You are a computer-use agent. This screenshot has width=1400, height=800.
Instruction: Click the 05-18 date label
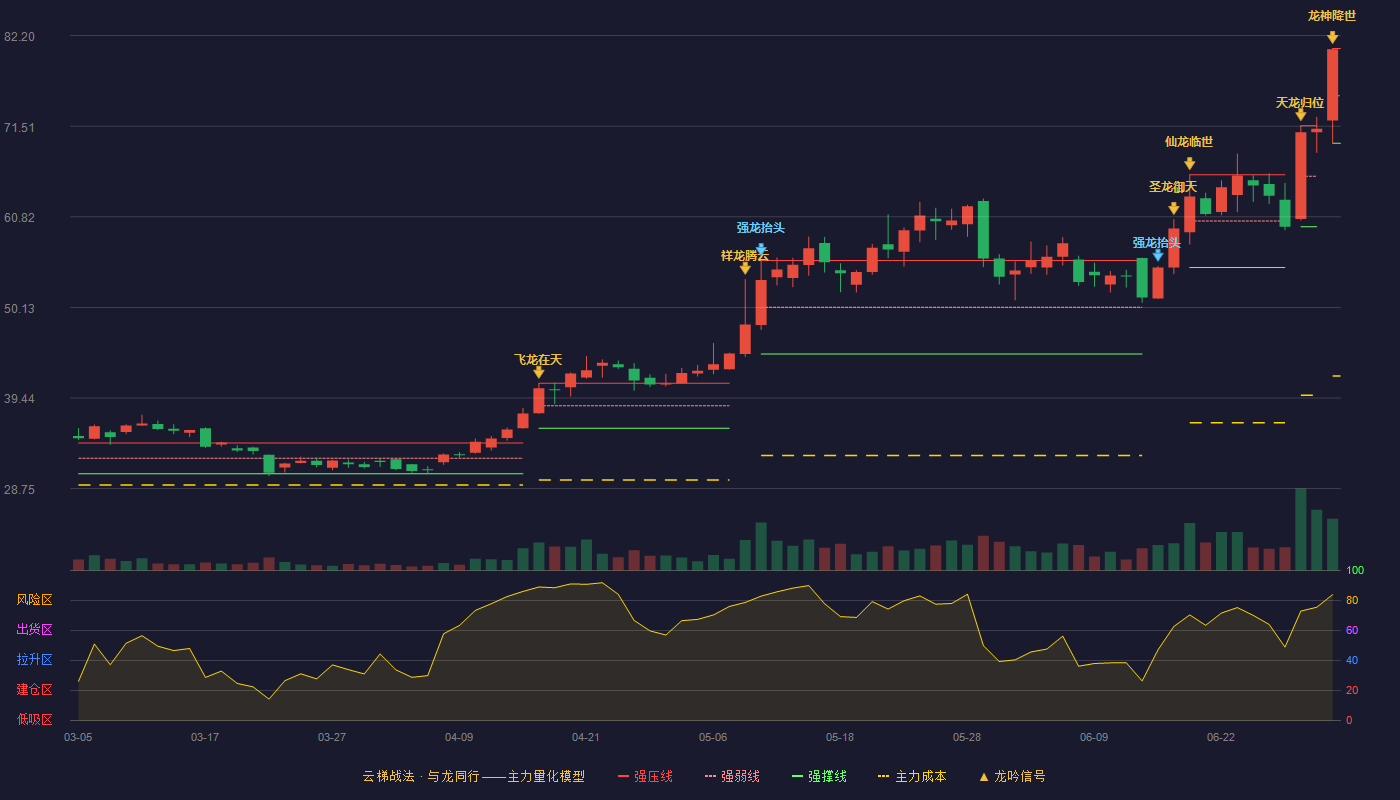coord(840,737)
